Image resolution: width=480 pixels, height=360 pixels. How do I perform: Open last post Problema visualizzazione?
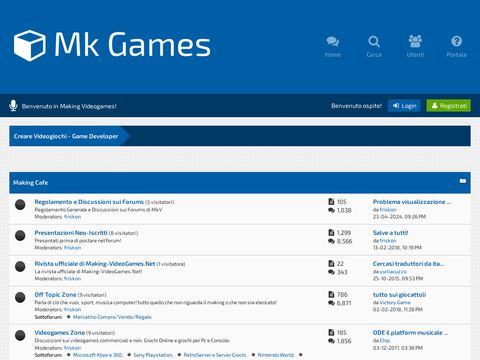412,202
